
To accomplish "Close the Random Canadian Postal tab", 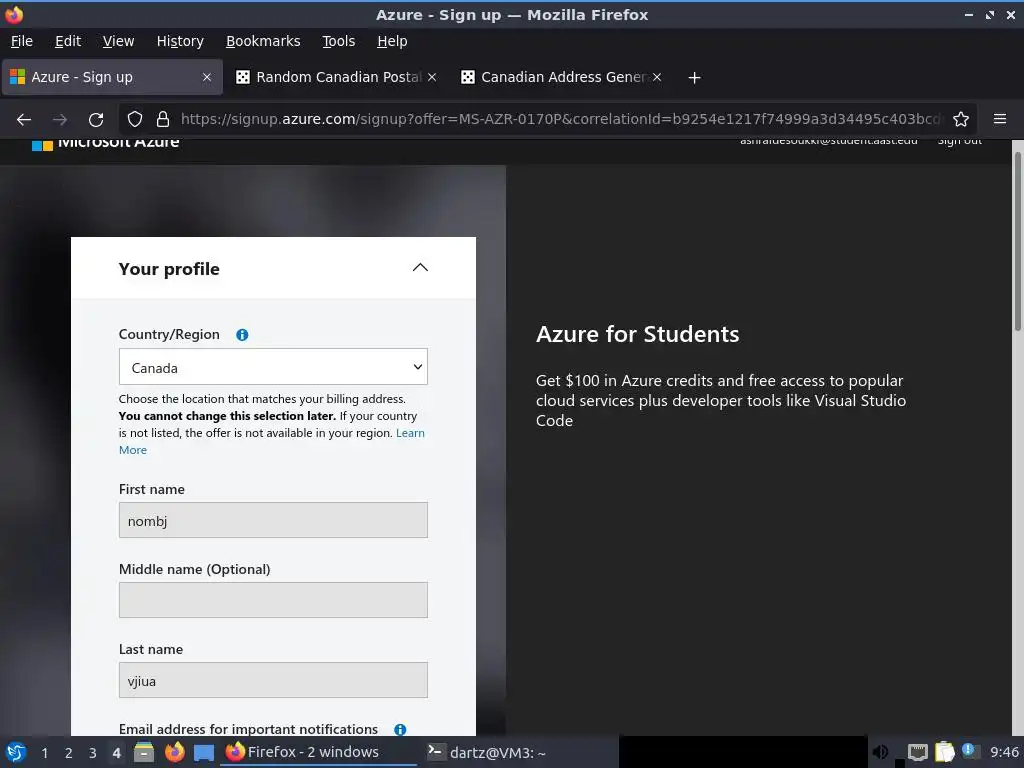I will pyautogui.click(x=432, y=77).
